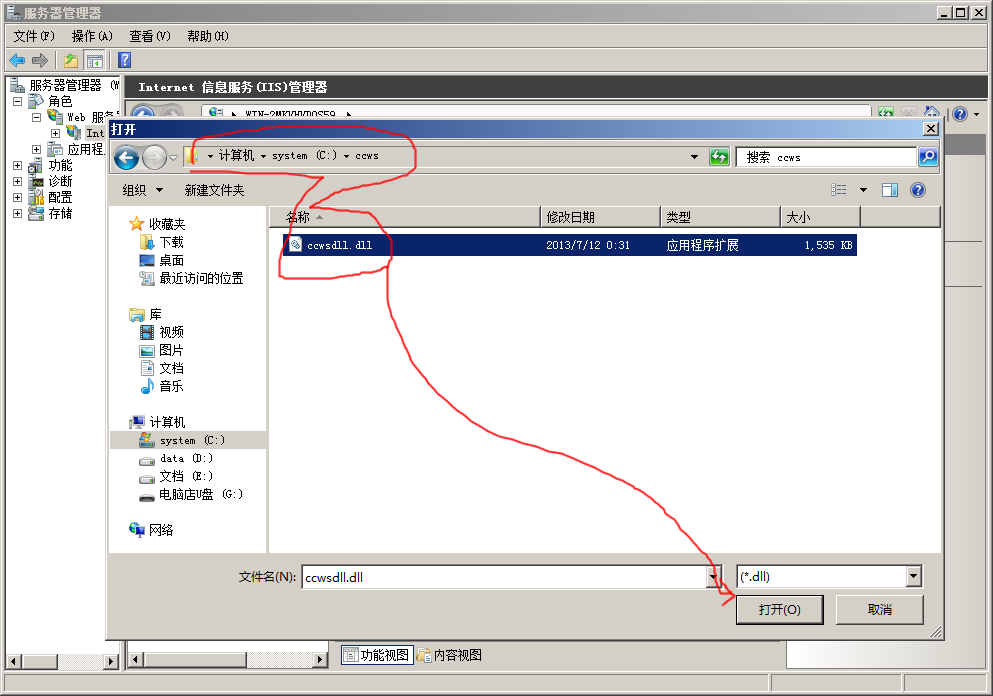
Task: Open the address bar history dropdown
Action: pos(695,157)
